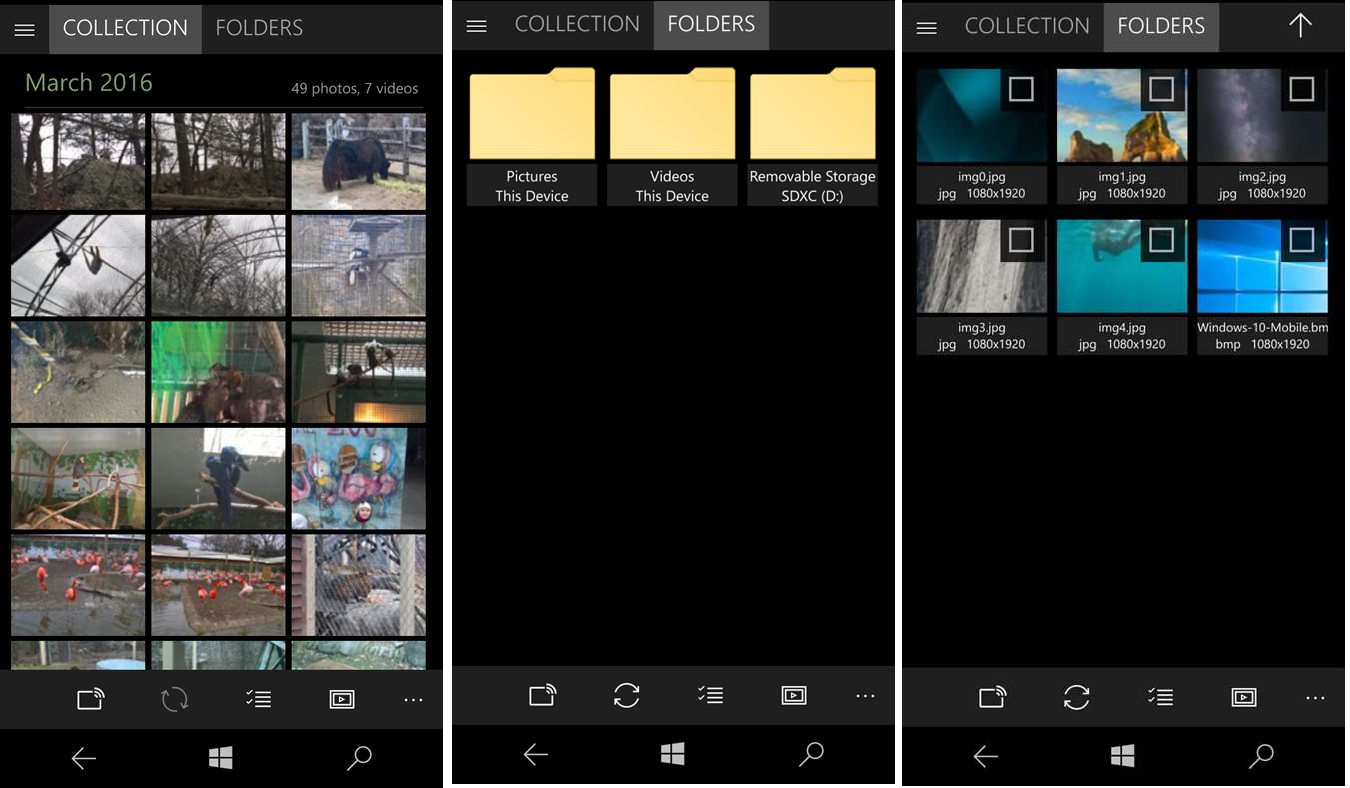This screenshot has height=788, width=1350.
Task: Tap Windows Start button on left phone
Action: (x=221, y=758)
